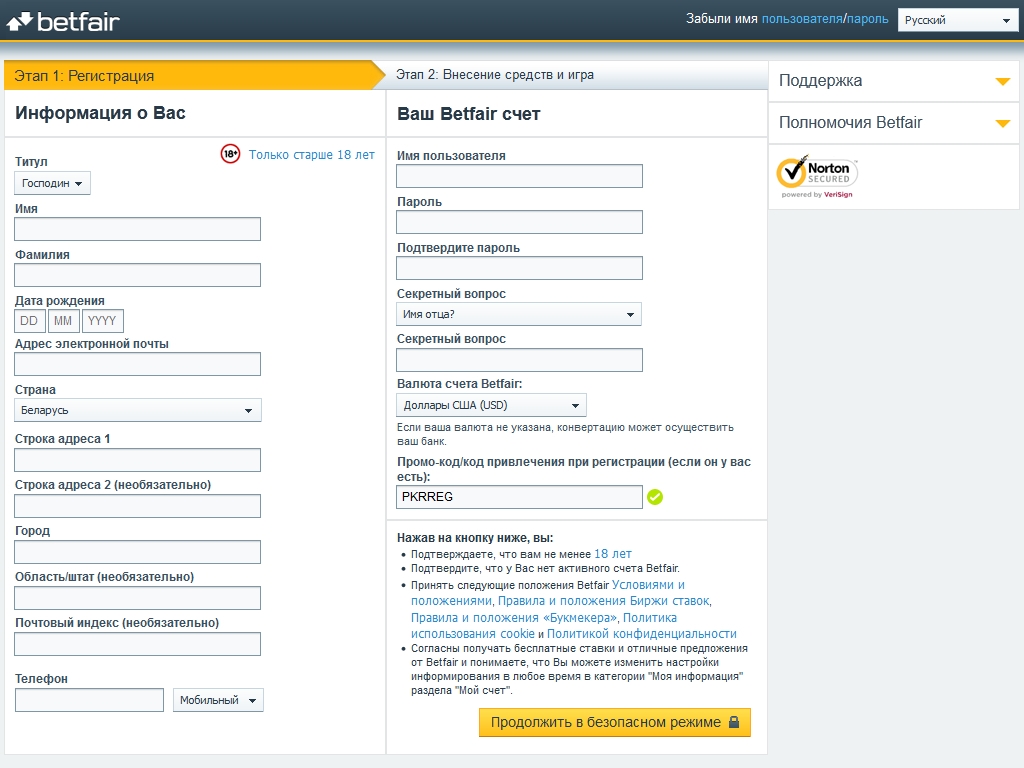Open the currency dropdown Доллары США (USD)

[x=491, y=405]
